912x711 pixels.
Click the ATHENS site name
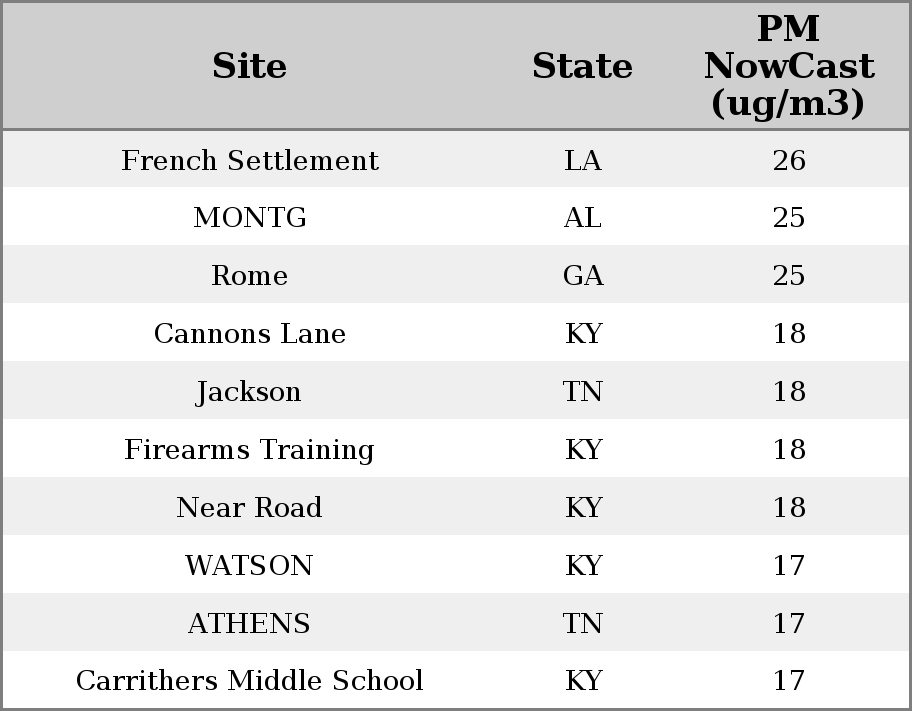pyautogui.click(x=249, y=624)
